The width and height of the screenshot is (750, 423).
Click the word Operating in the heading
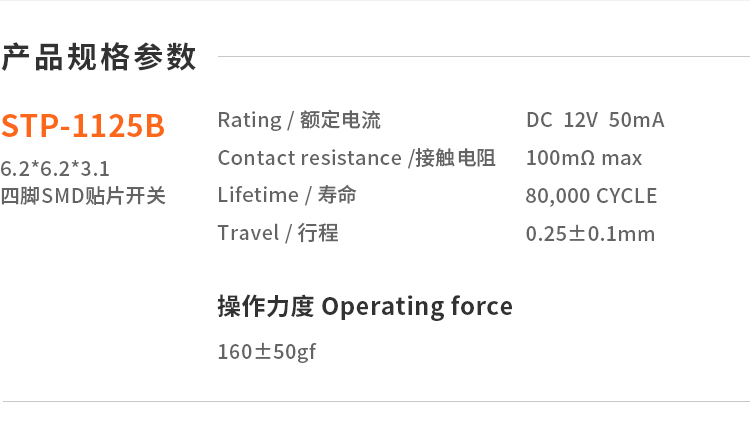point(376,307)
